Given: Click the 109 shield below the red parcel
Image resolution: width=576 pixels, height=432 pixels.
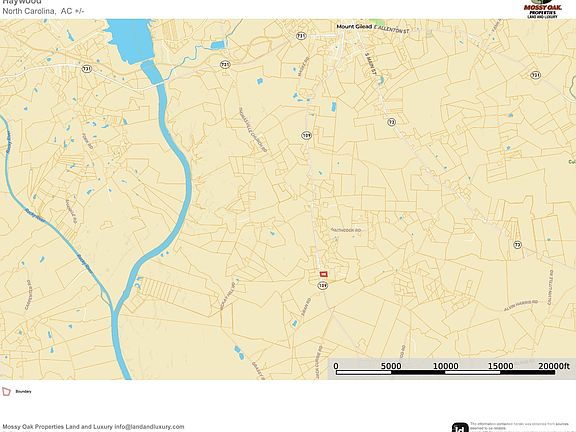Looking at the screenshot, I should point(323,285).
